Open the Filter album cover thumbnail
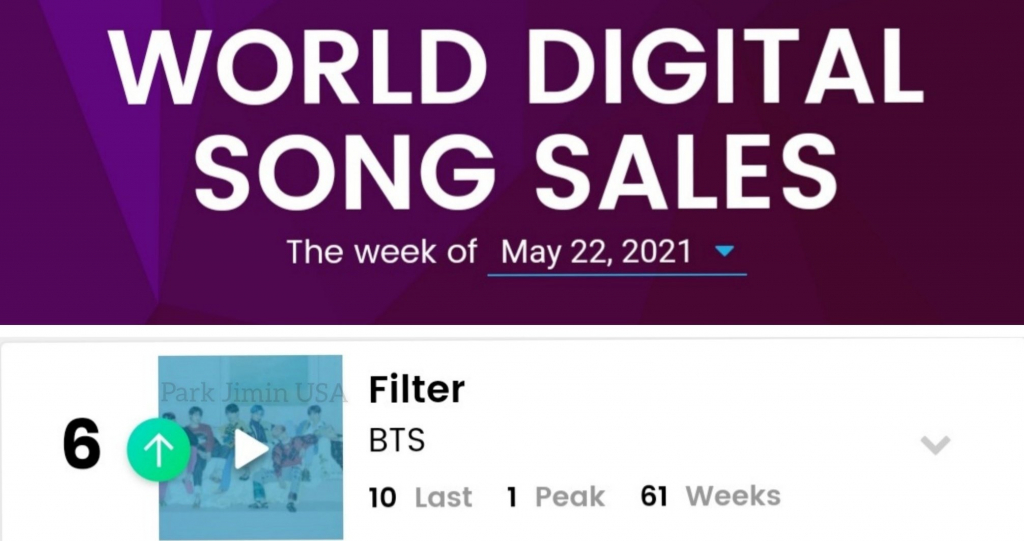 pyautogui.click(x=251, y=448)
